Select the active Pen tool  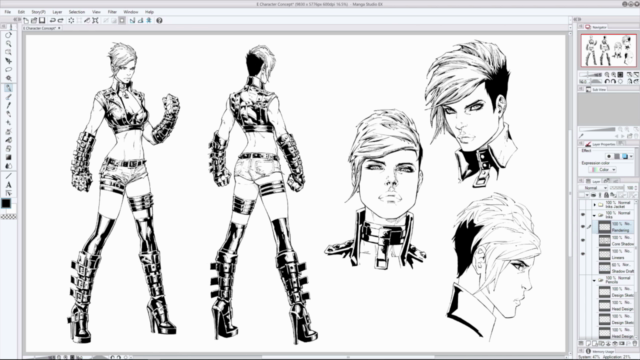(8, 88)
